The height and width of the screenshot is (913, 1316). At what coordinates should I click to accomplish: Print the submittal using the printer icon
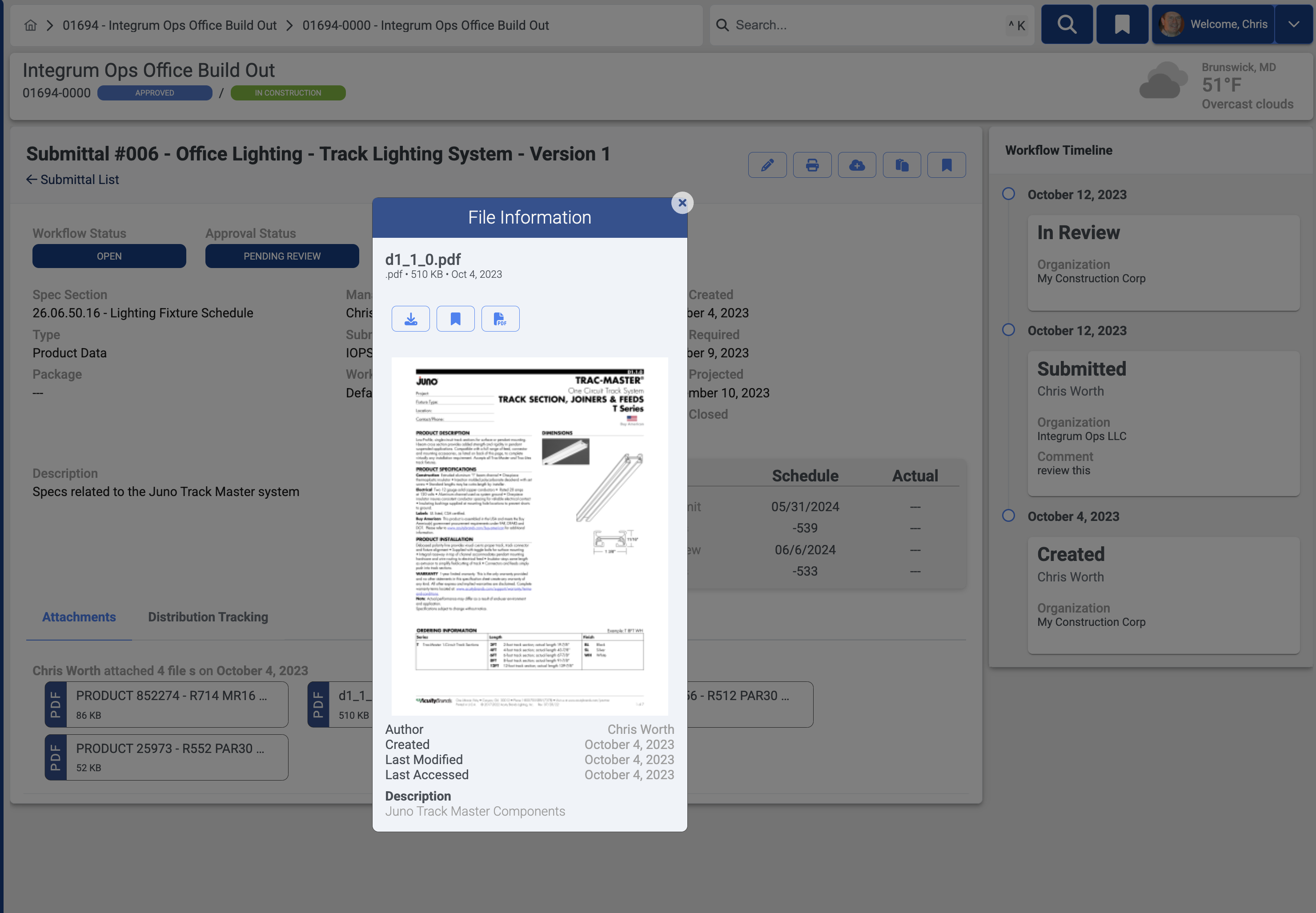click(812, 165)
